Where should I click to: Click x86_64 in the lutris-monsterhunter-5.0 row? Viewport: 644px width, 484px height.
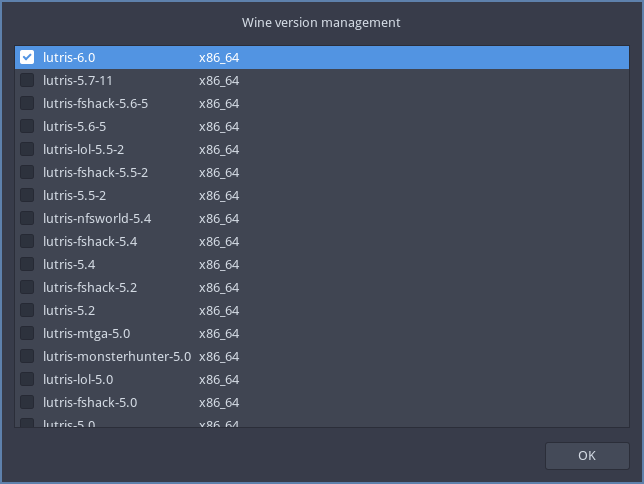pyautogui.click(x=219, y=357)
